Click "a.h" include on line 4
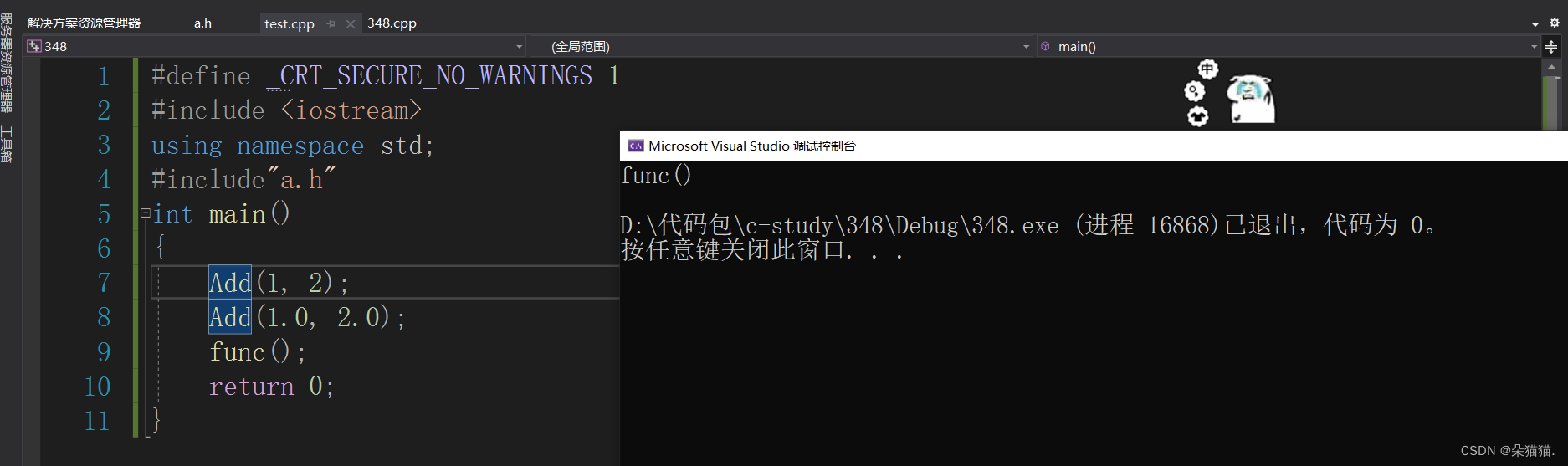1568x466 pixels. (x=301, y=179)
